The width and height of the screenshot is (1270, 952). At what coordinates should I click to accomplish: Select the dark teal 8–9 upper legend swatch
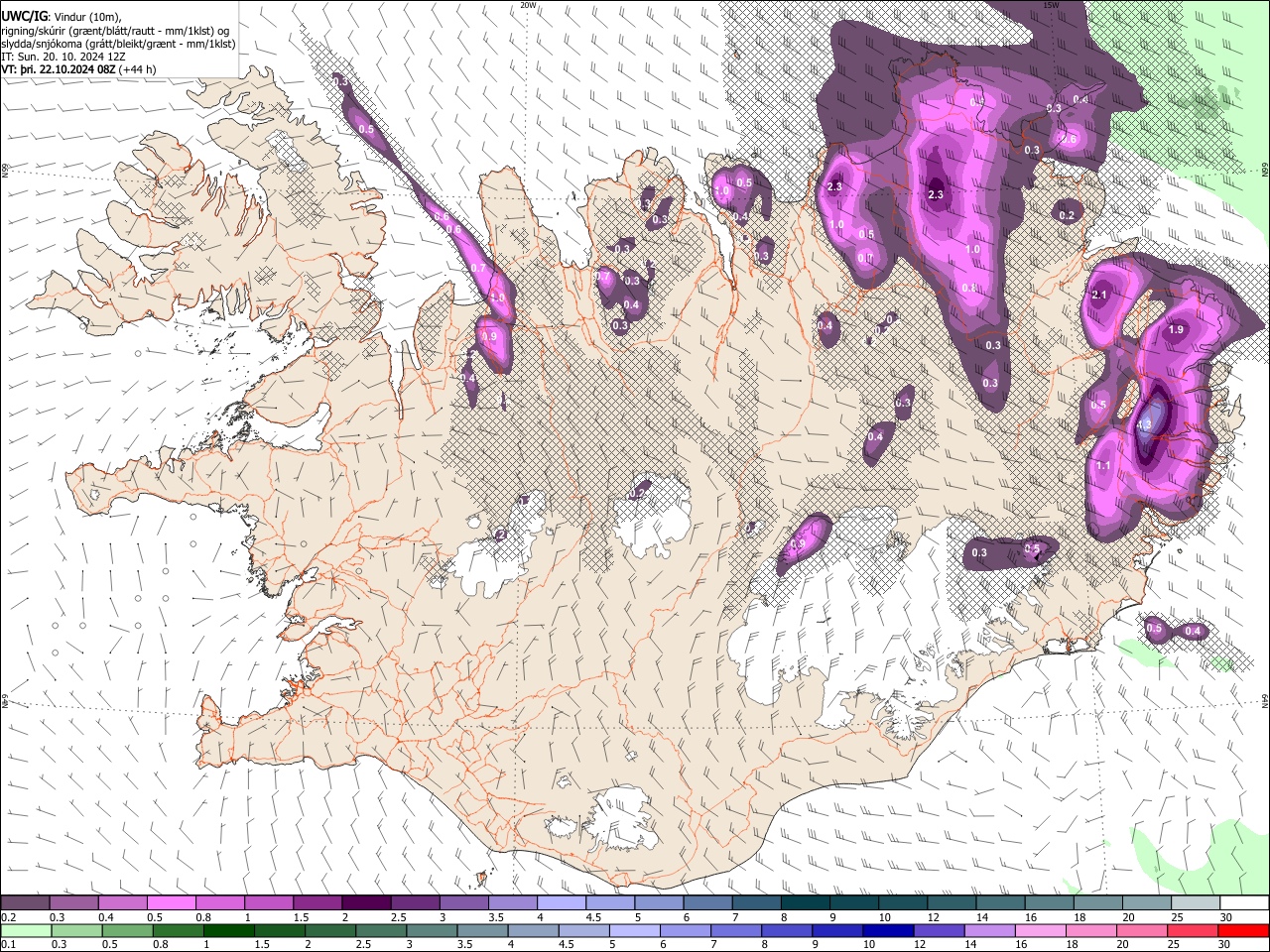click(806, 903)
